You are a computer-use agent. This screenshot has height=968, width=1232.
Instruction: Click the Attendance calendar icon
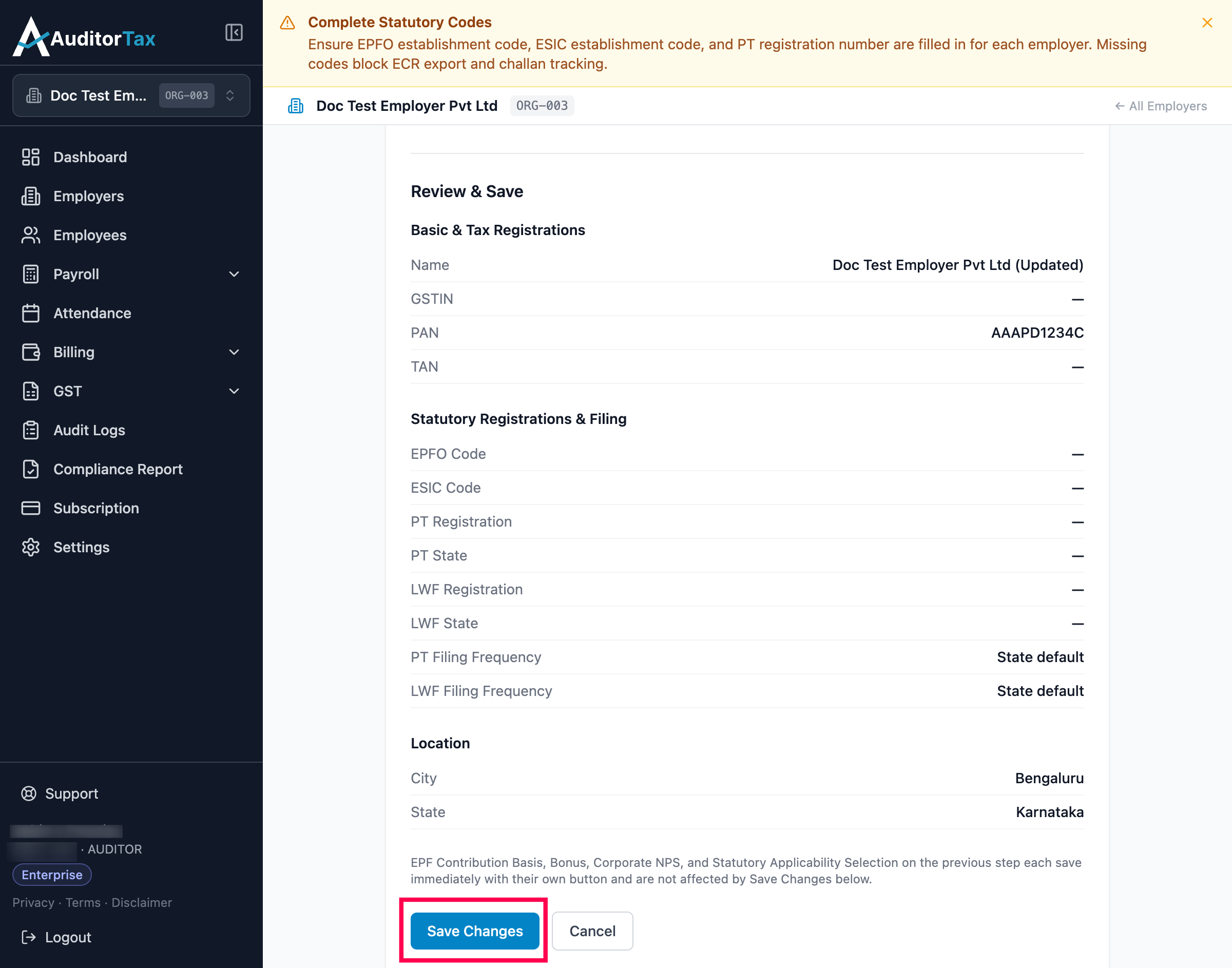(31, 314)
